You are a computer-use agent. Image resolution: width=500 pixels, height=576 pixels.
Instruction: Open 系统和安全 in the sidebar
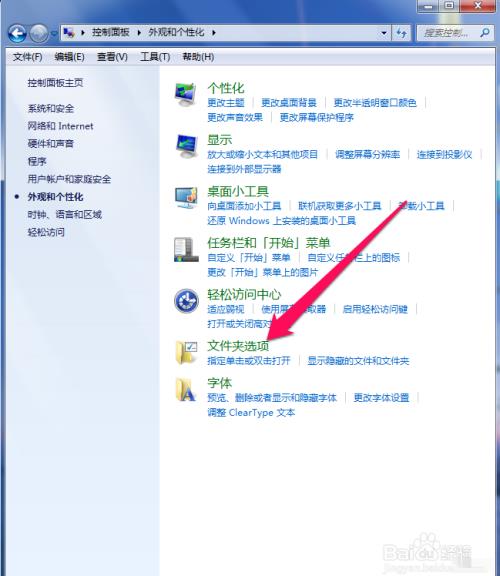coord(51,108)
